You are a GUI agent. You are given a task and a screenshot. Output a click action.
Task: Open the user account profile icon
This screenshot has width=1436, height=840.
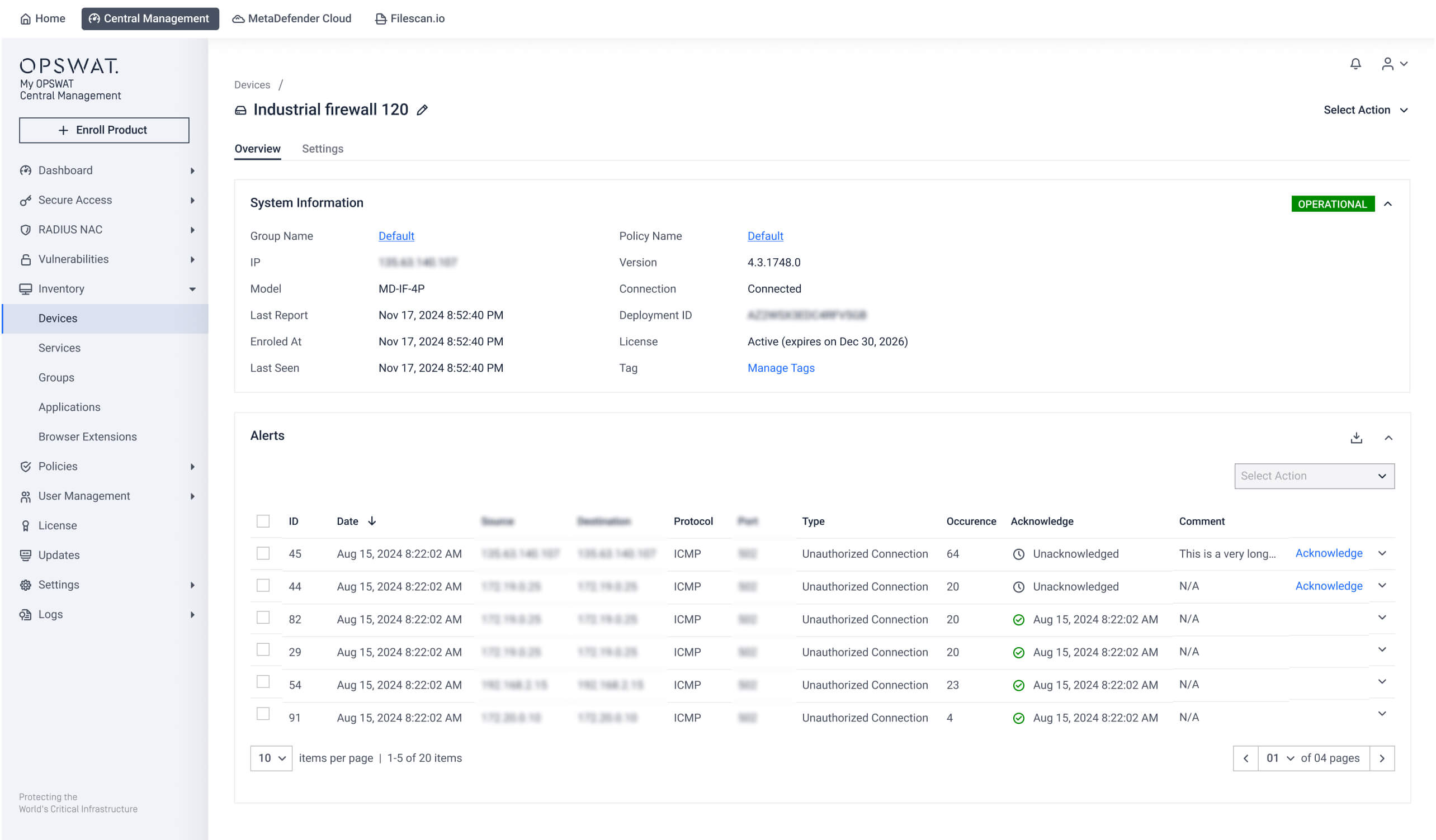point(1387,64)
